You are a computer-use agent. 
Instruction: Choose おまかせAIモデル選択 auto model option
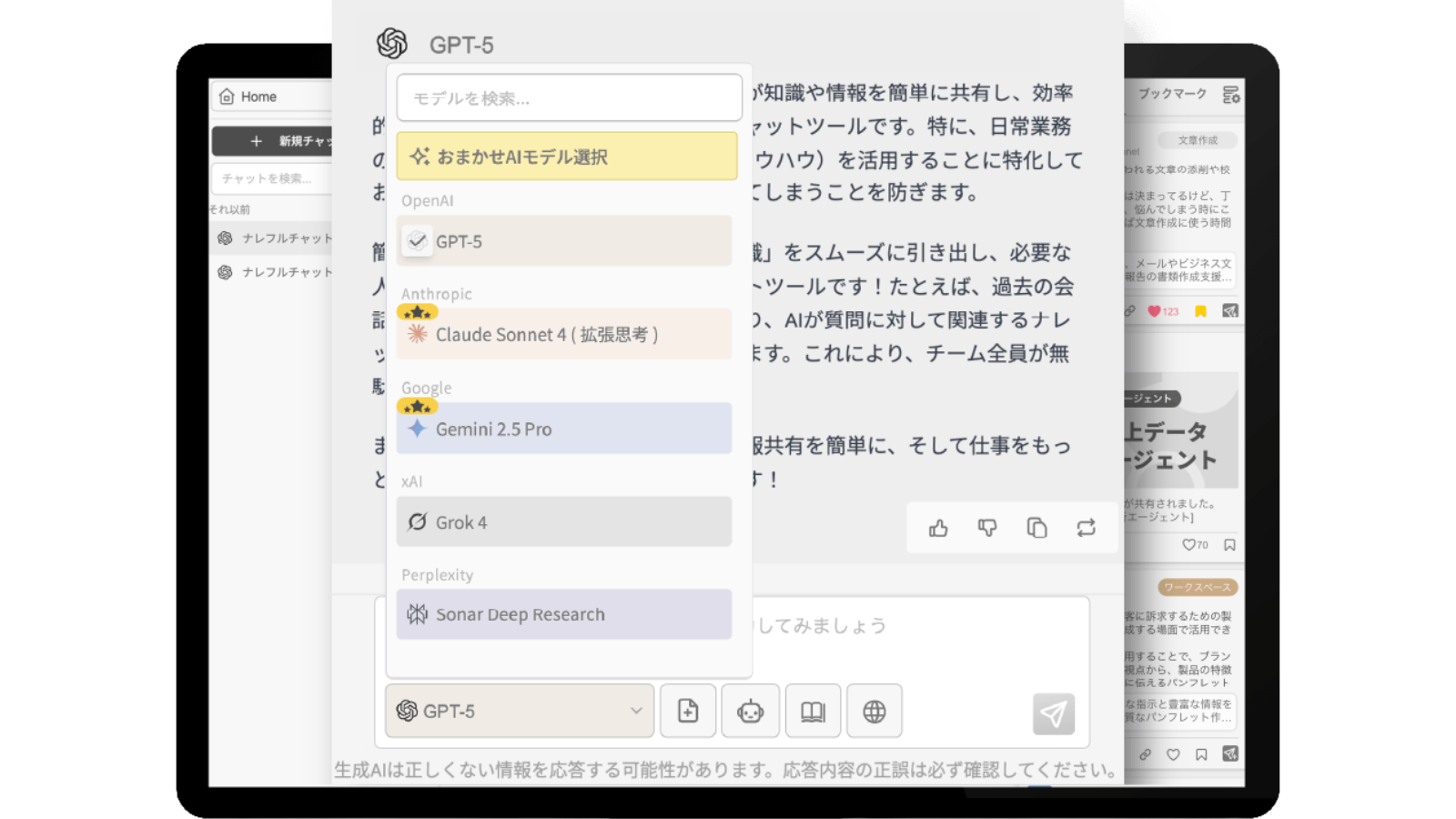[567, 157]
